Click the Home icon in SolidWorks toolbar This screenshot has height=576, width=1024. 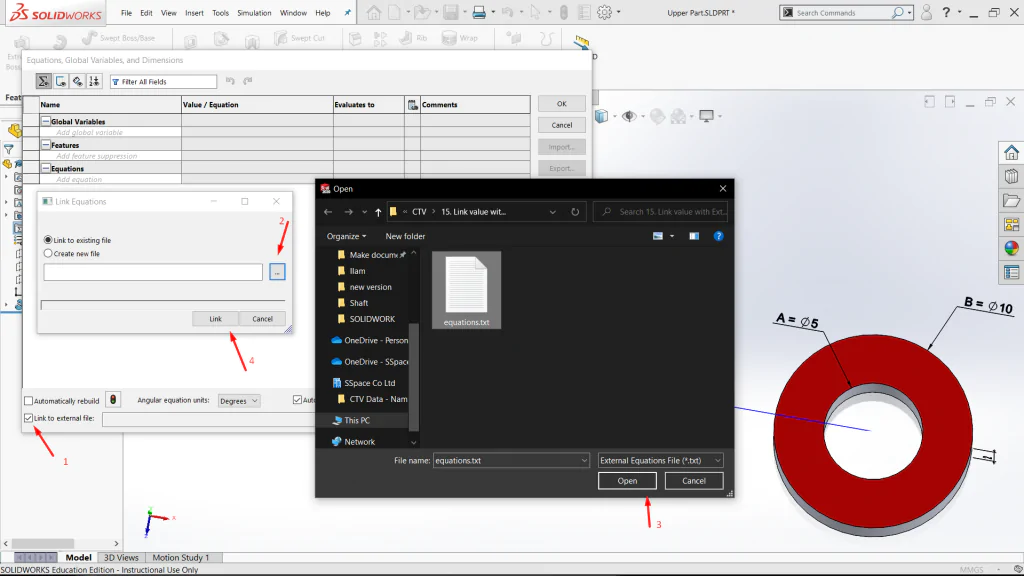coord(374,12)
